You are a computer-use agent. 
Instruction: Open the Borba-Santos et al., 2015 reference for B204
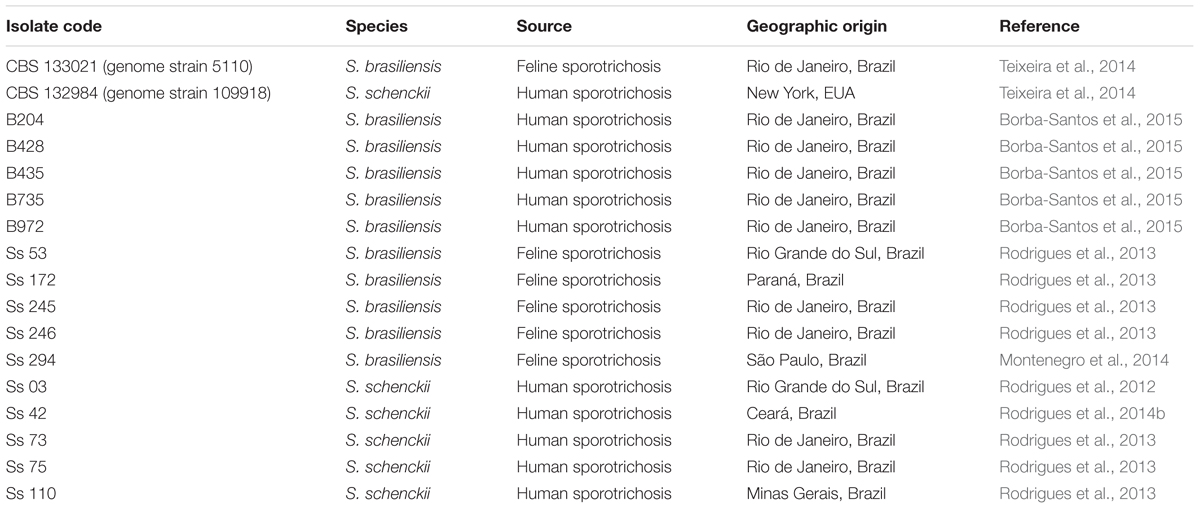(1090, 120)
